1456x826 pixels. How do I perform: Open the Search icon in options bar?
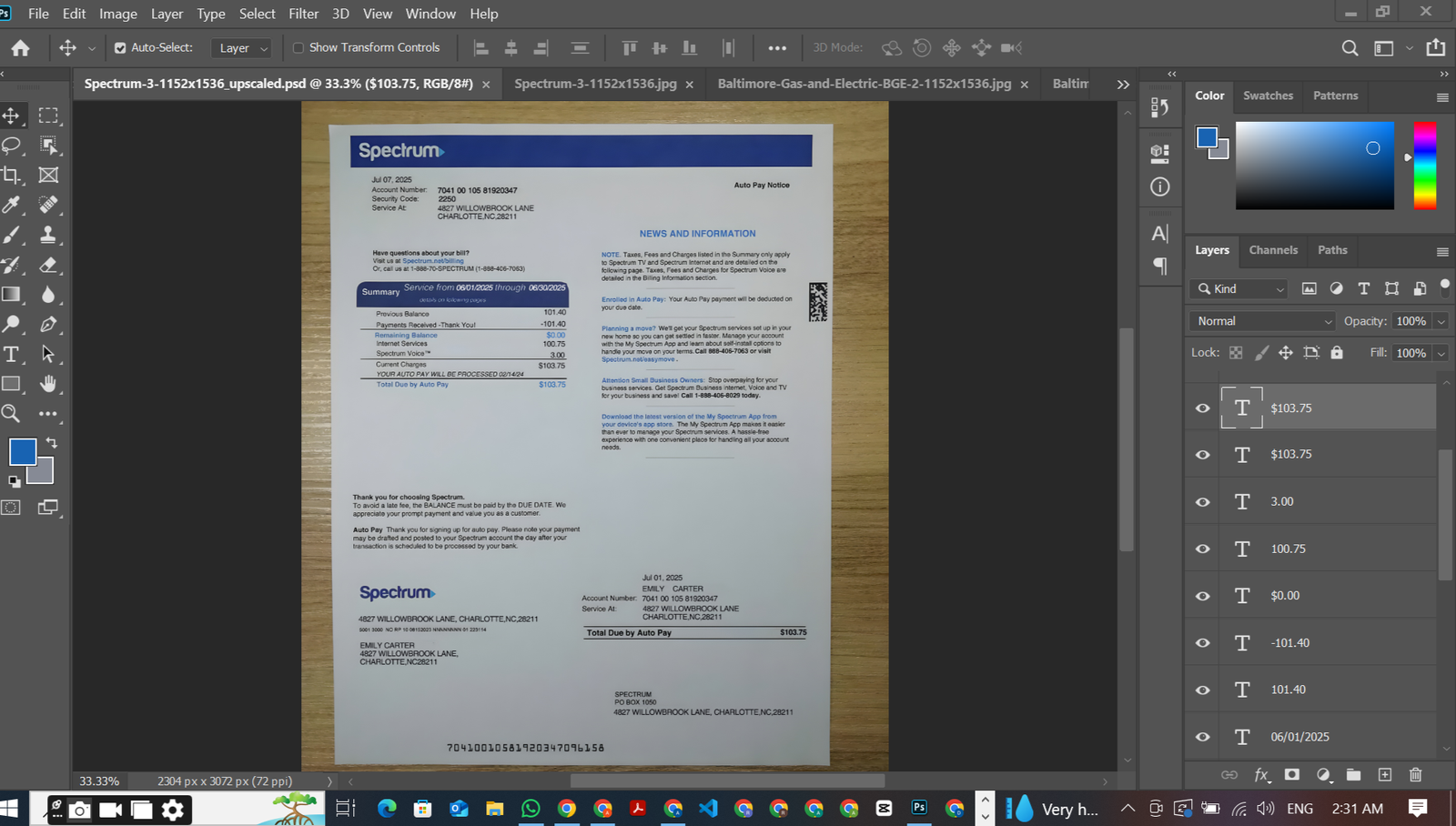(1350, 47)
